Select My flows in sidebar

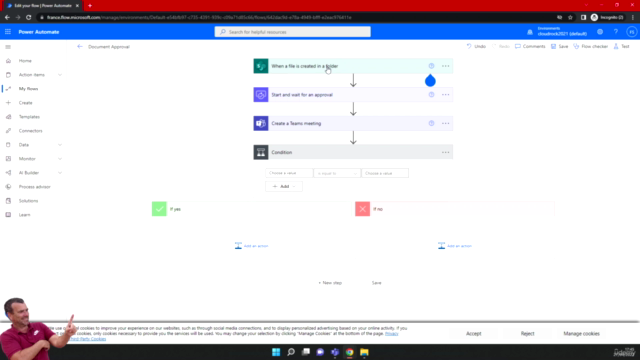pos(29,89)
